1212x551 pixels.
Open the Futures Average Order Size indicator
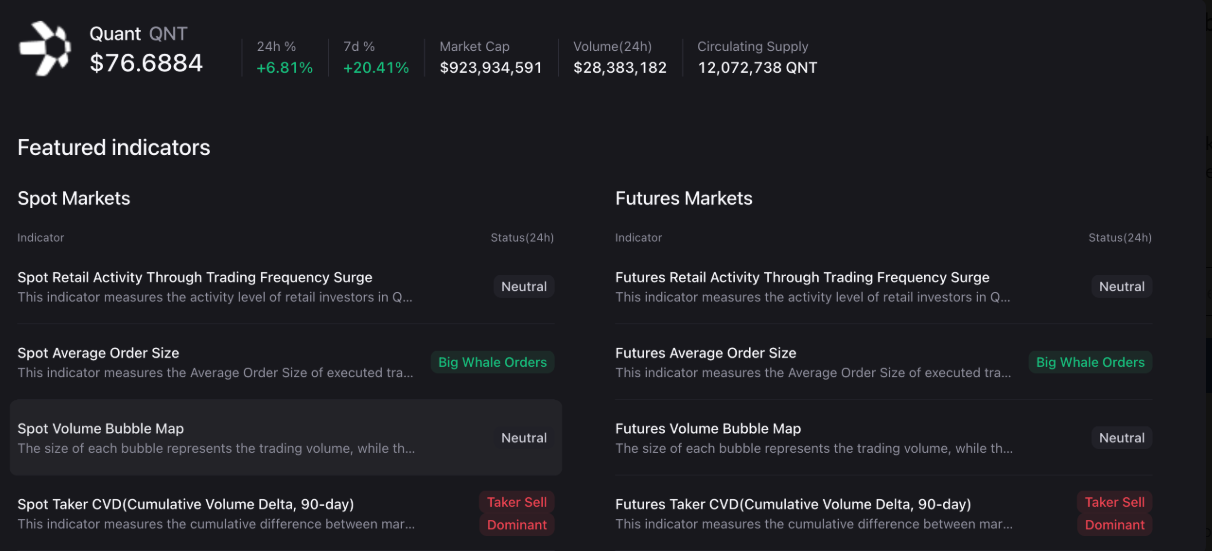click(x=705, y=353)
